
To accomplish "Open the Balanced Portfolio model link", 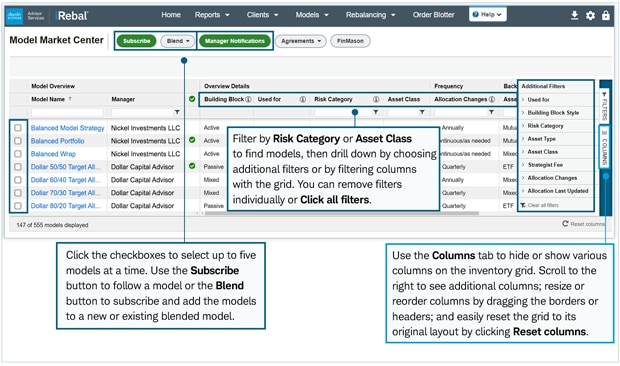I will tap(57, 141).
